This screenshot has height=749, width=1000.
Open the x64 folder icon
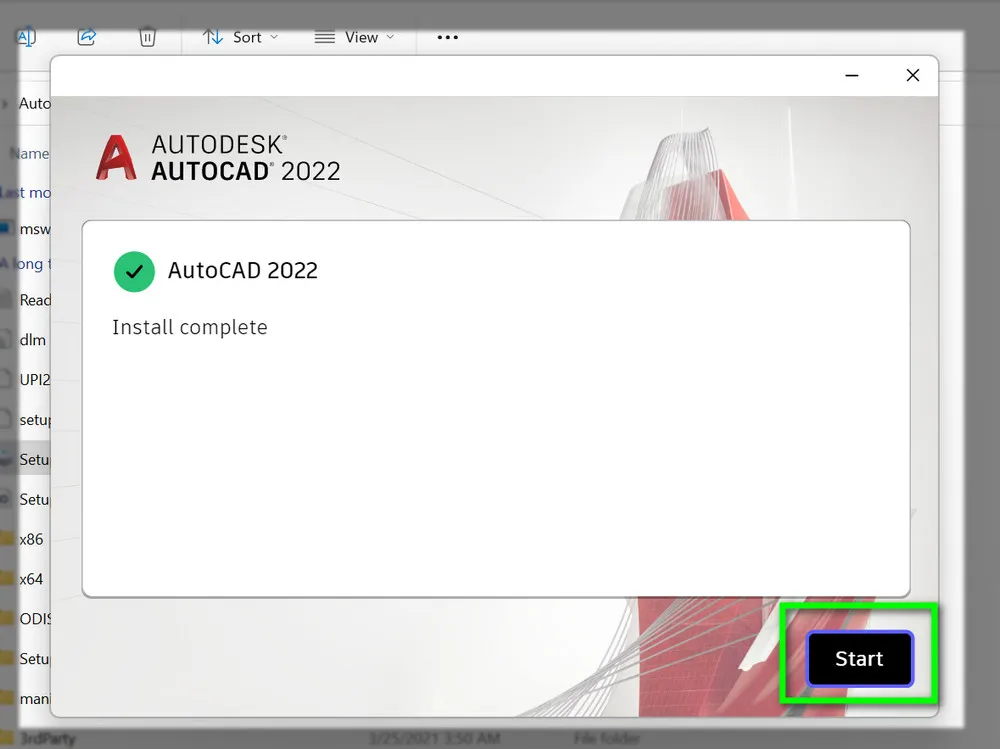[9, 579]
